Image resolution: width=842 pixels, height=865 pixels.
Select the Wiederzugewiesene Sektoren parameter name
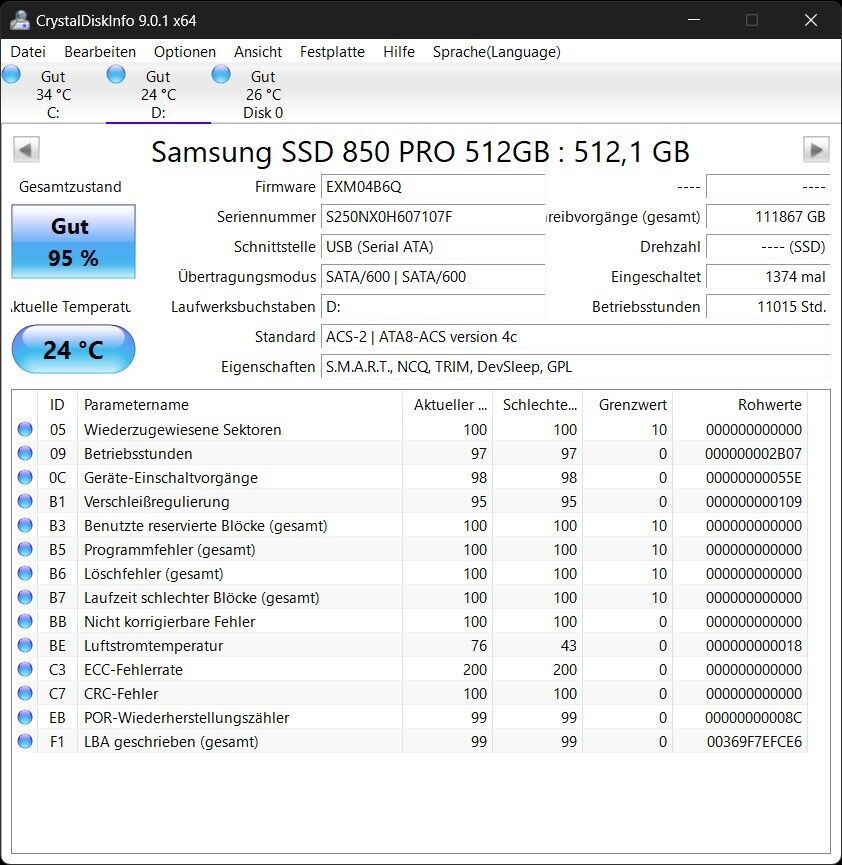pyautogui.click(x=183, y=430)
